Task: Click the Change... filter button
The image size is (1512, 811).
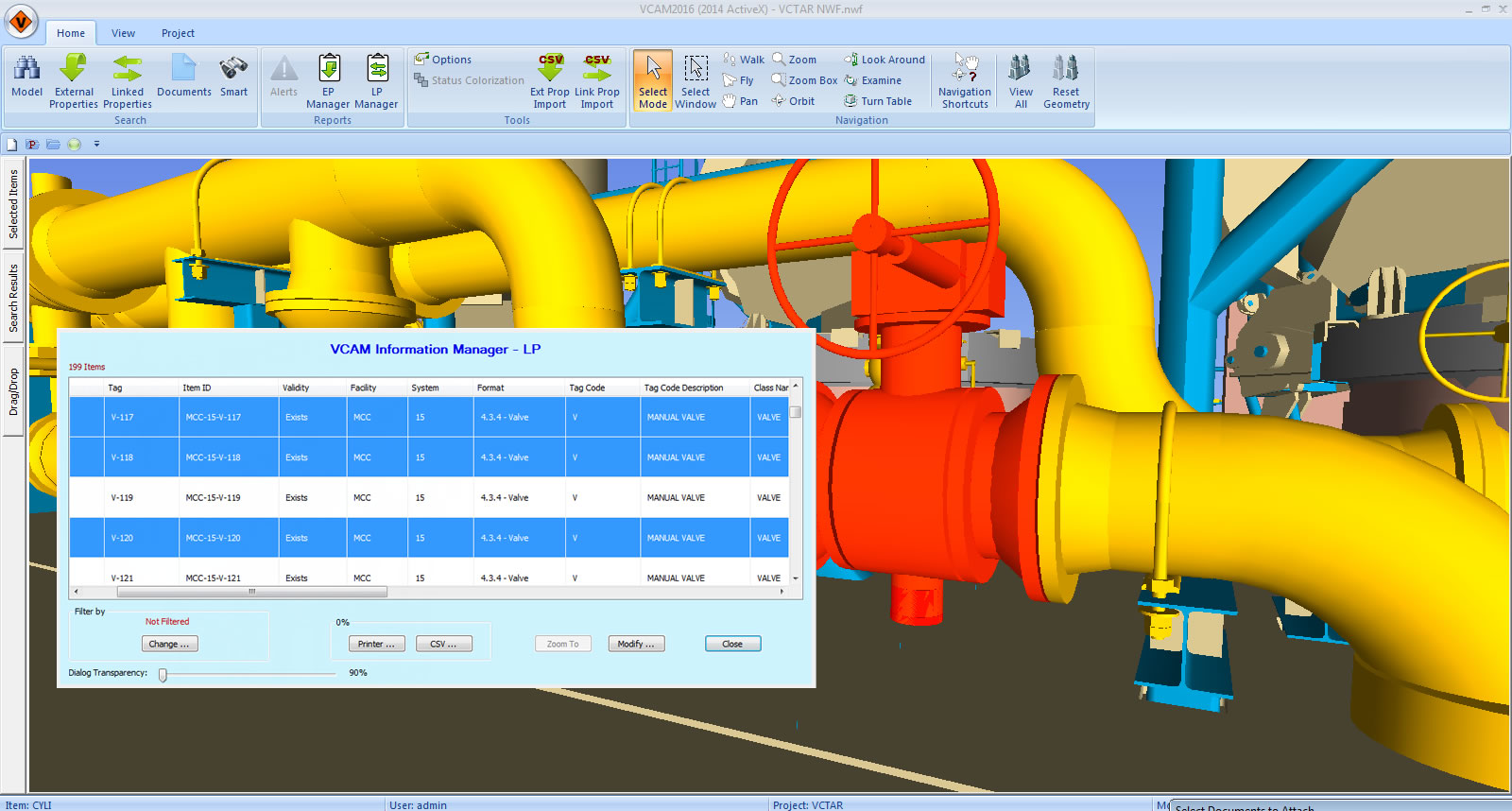Action: click(x=169, y=644)
